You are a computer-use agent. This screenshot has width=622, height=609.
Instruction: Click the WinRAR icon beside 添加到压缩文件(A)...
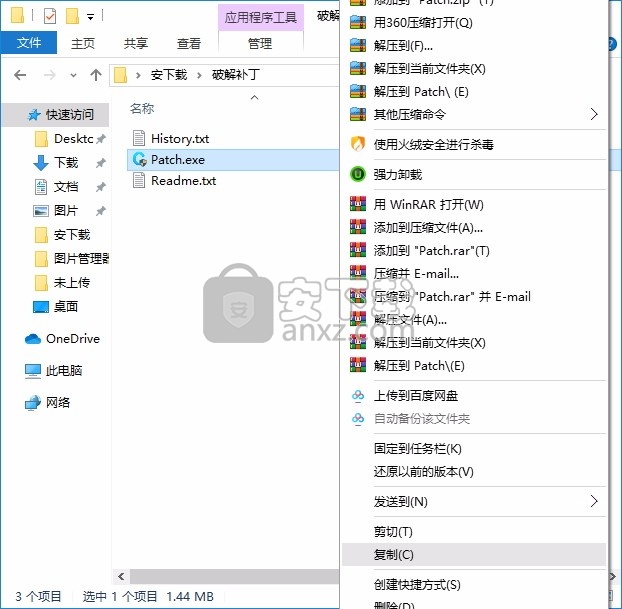[x=358, y=227]
